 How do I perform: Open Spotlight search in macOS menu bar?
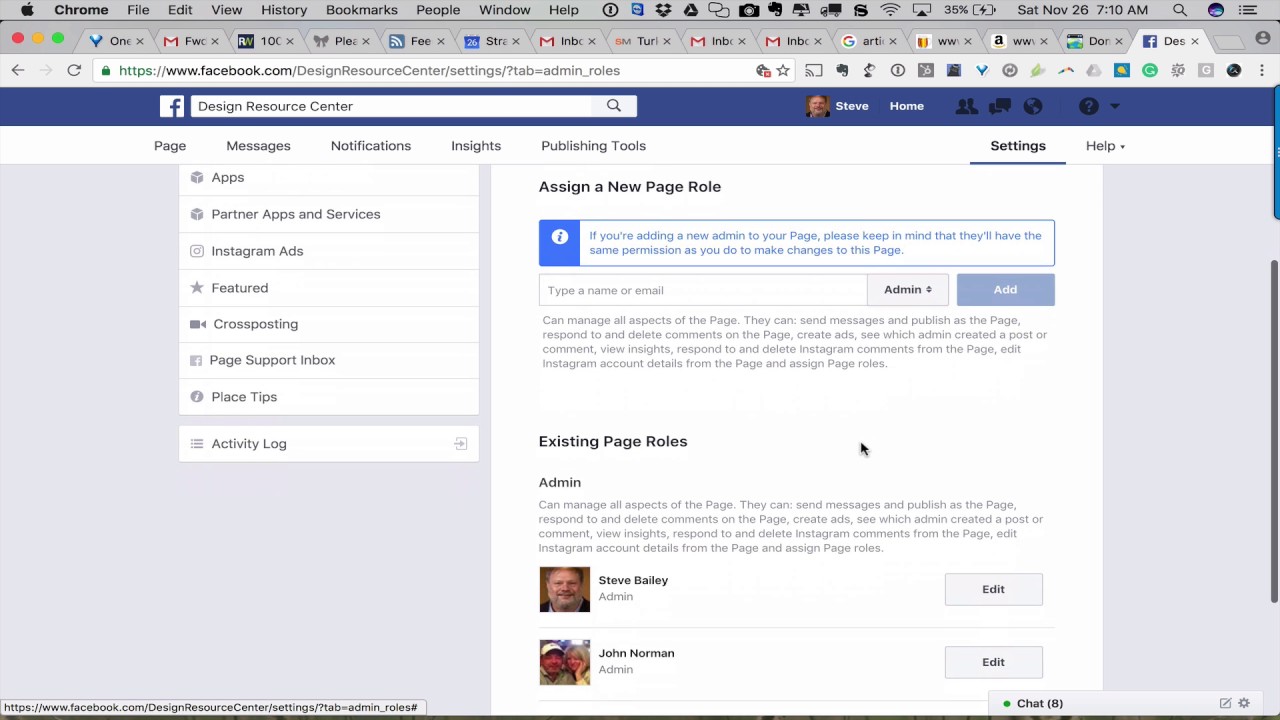[x=1180, y=10]
